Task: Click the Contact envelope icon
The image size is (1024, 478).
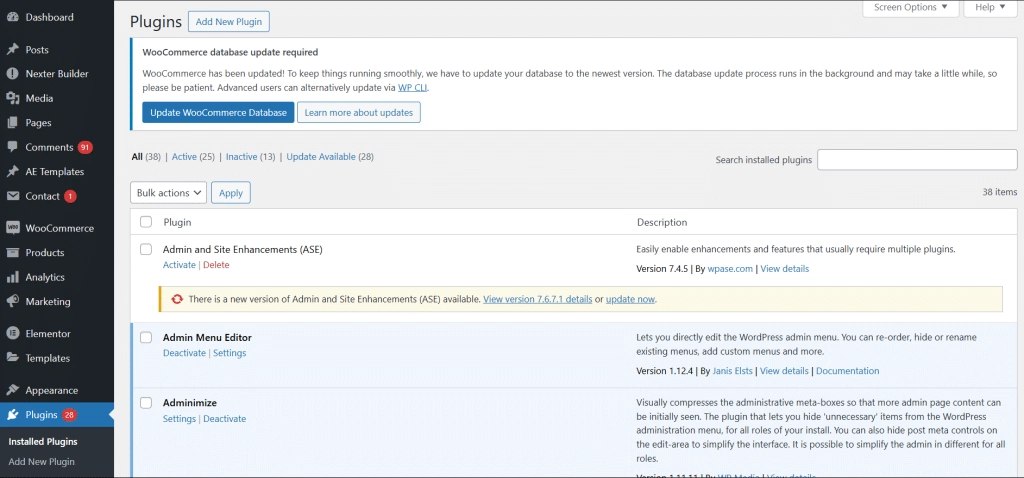Action: [12, 196]
